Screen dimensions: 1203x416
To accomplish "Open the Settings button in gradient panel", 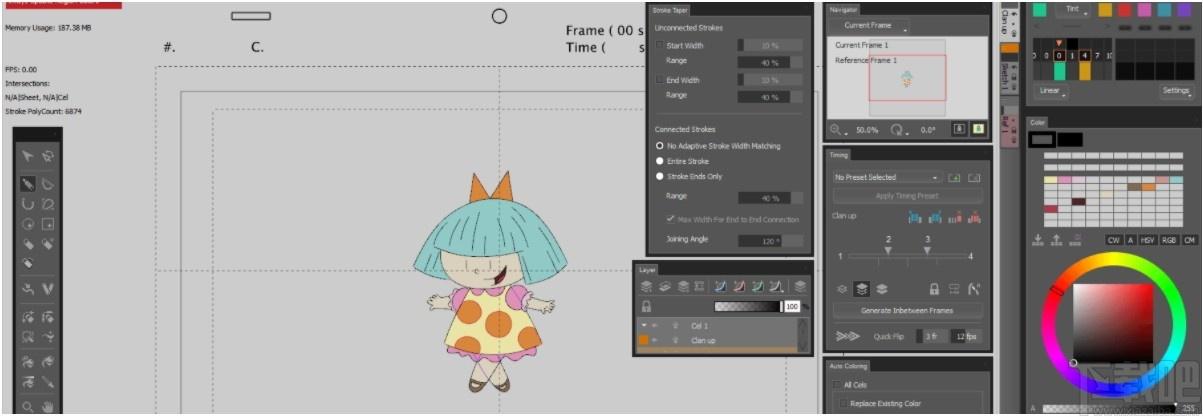I will pos(1176,91).
